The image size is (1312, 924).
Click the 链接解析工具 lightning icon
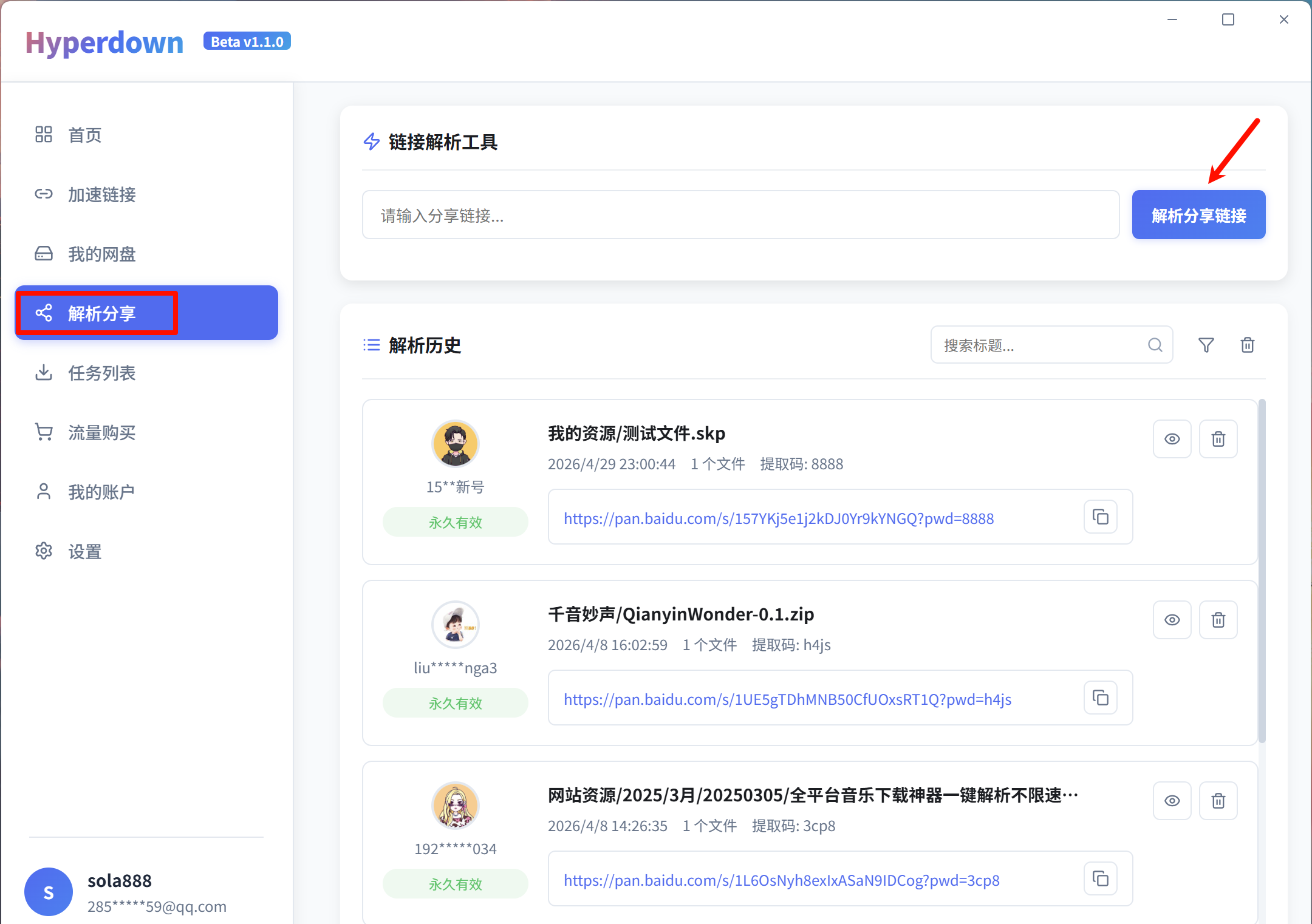point(372,141)
